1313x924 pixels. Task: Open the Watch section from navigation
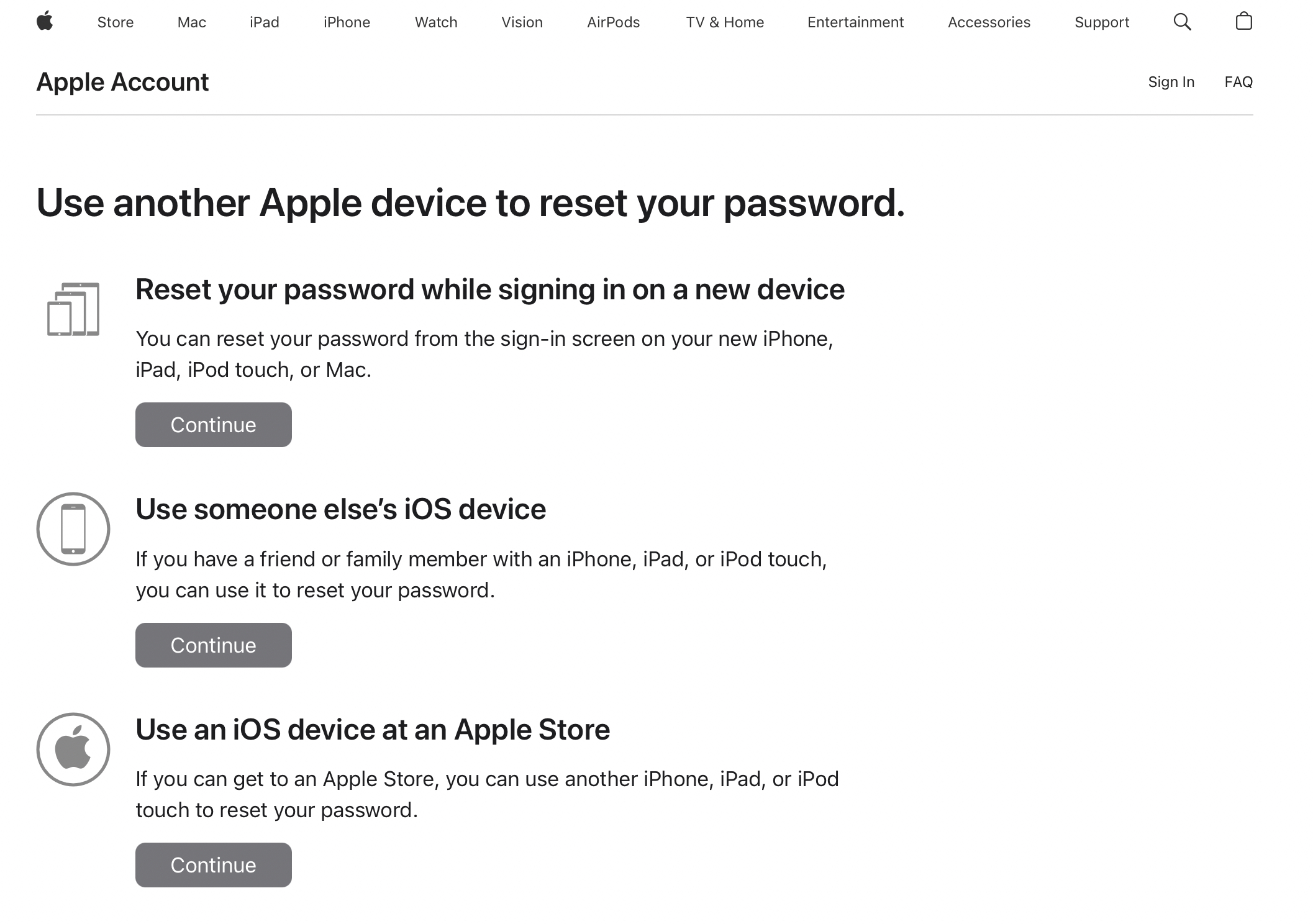pos(435,22)
